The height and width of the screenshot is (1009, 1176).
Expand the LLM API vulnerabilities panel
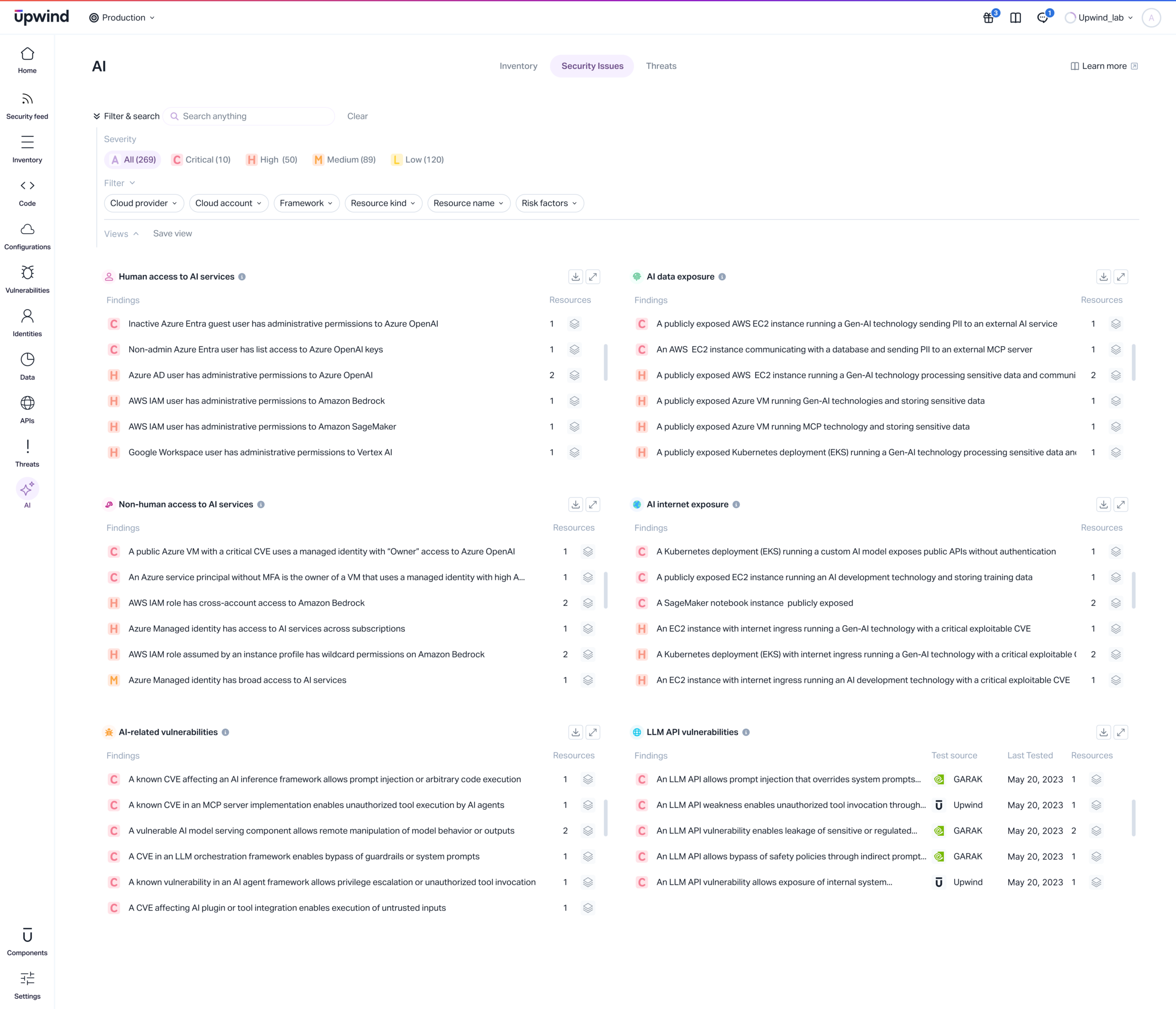pos(1120,732)
